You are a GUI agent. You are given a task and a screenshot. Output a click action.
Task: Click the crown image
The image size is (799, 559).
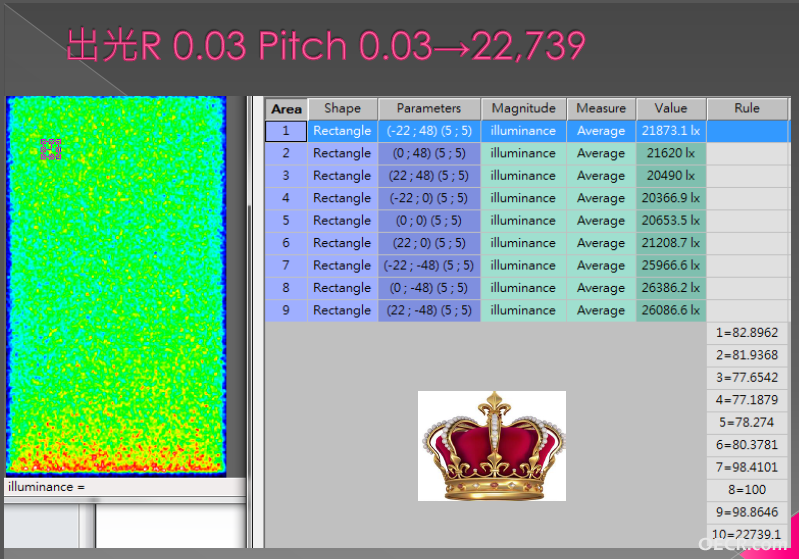[492, 446]
